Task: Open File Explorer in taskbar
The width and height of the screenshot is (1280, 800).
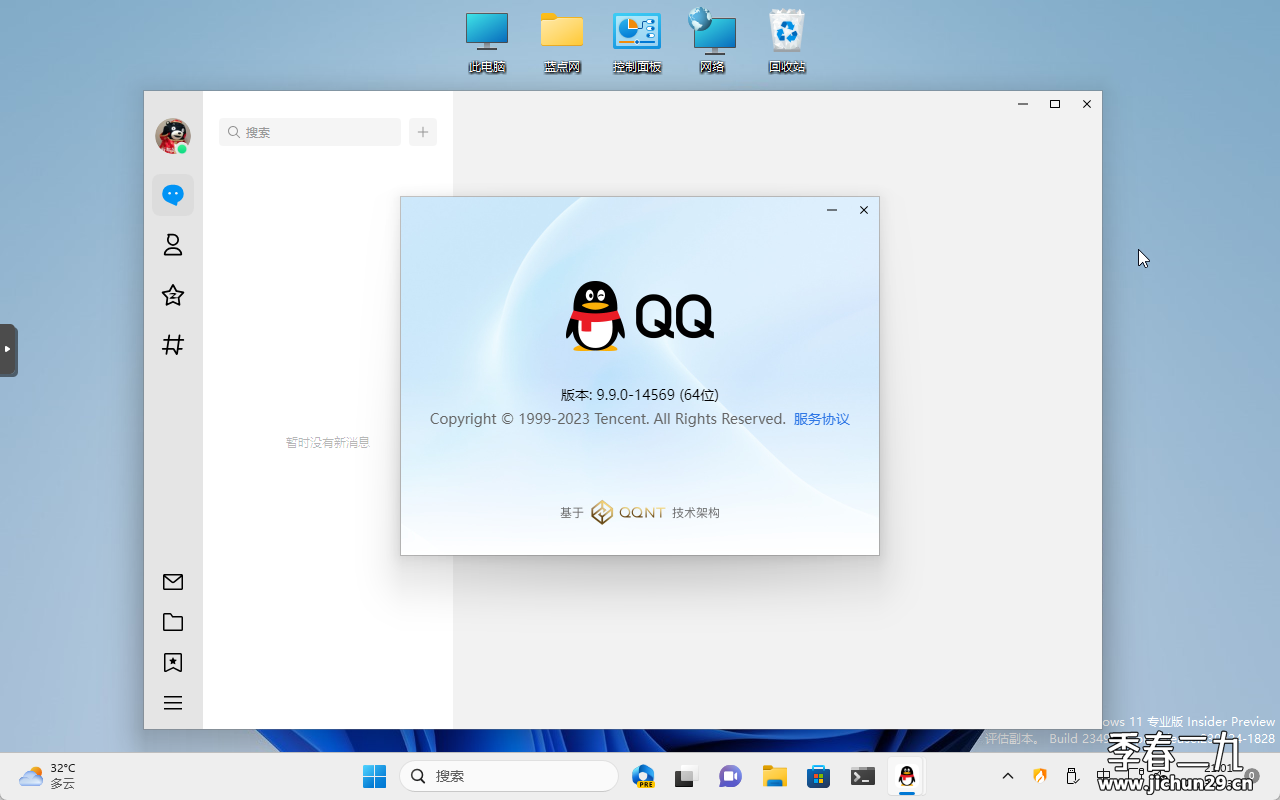Action: point(774,776)
